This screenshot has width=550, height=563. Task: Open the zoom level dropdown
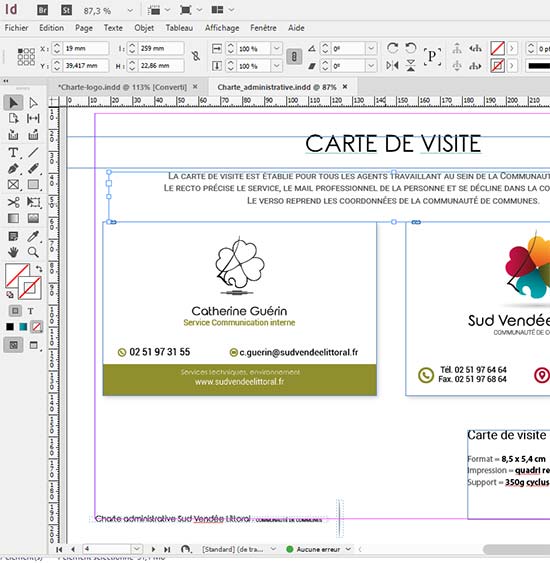pyautogui.click(x=130, y=11)
